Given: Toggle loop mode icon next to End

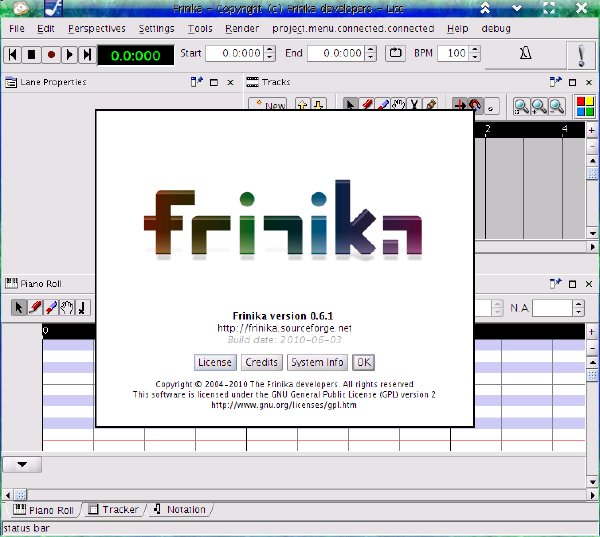Looking at the screenshot, I should [x=395, y=53].
